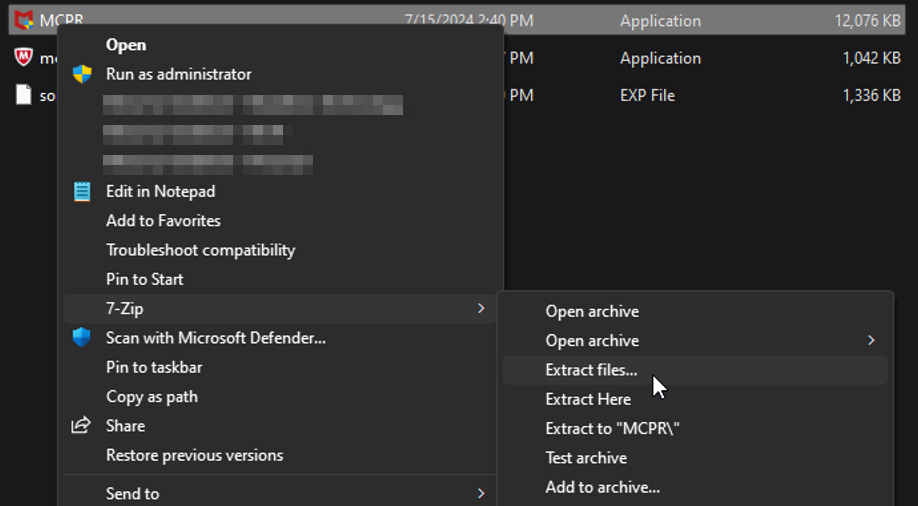Select Test archive in the submenu
This screenshot has height=506, width=918.
pos(586,458)
